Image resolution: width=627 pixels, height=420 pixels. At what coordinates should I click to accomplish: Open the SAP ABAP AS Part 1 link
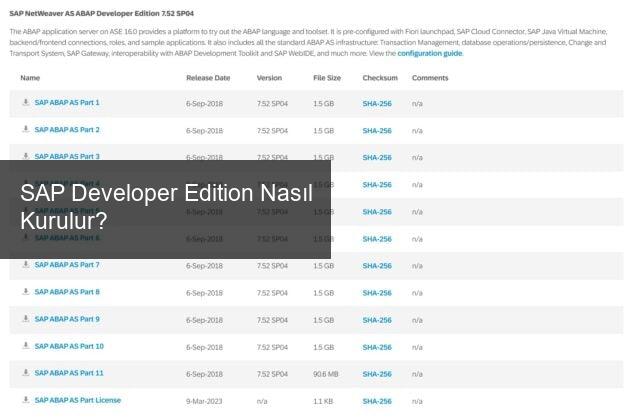(x=67, y=103)
